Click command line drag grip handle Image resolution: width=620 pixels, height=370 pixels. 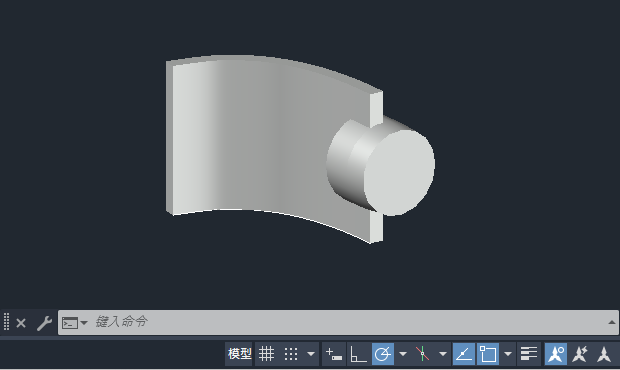pos(6,321)
